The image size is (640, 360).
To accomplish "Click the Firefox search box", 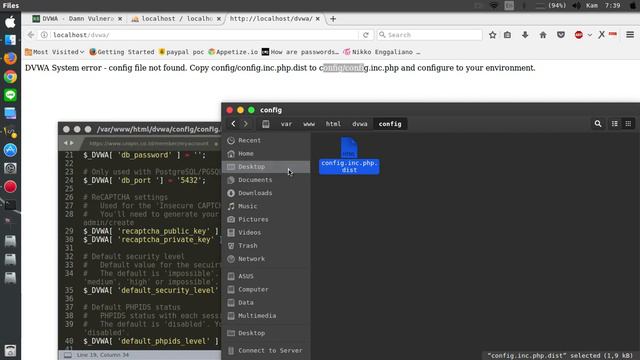I will click(429, 35).
